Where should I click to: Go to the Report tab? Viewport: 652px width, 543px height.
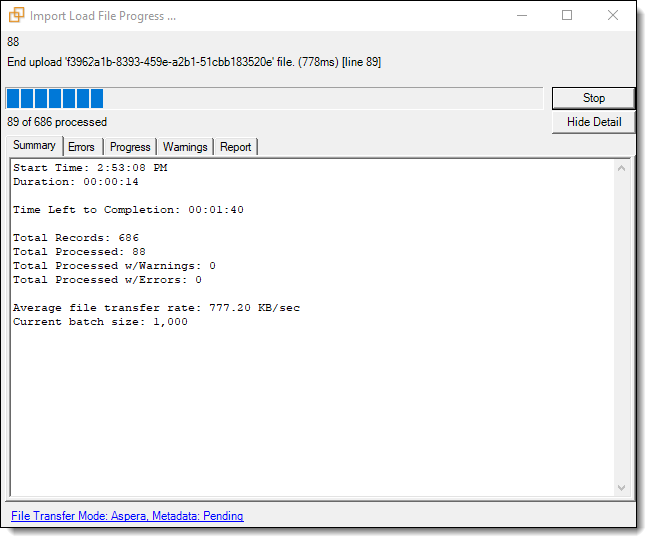pyautogui.click(x=236, y=147)
